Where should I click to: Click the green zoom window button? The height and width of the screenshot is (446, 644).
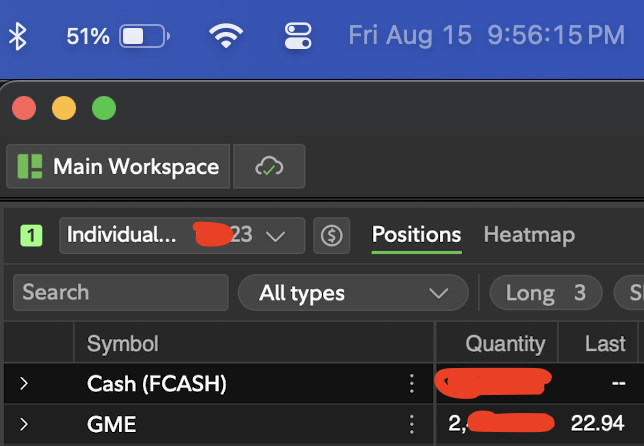pyautogui.click(x=104, y=108)
